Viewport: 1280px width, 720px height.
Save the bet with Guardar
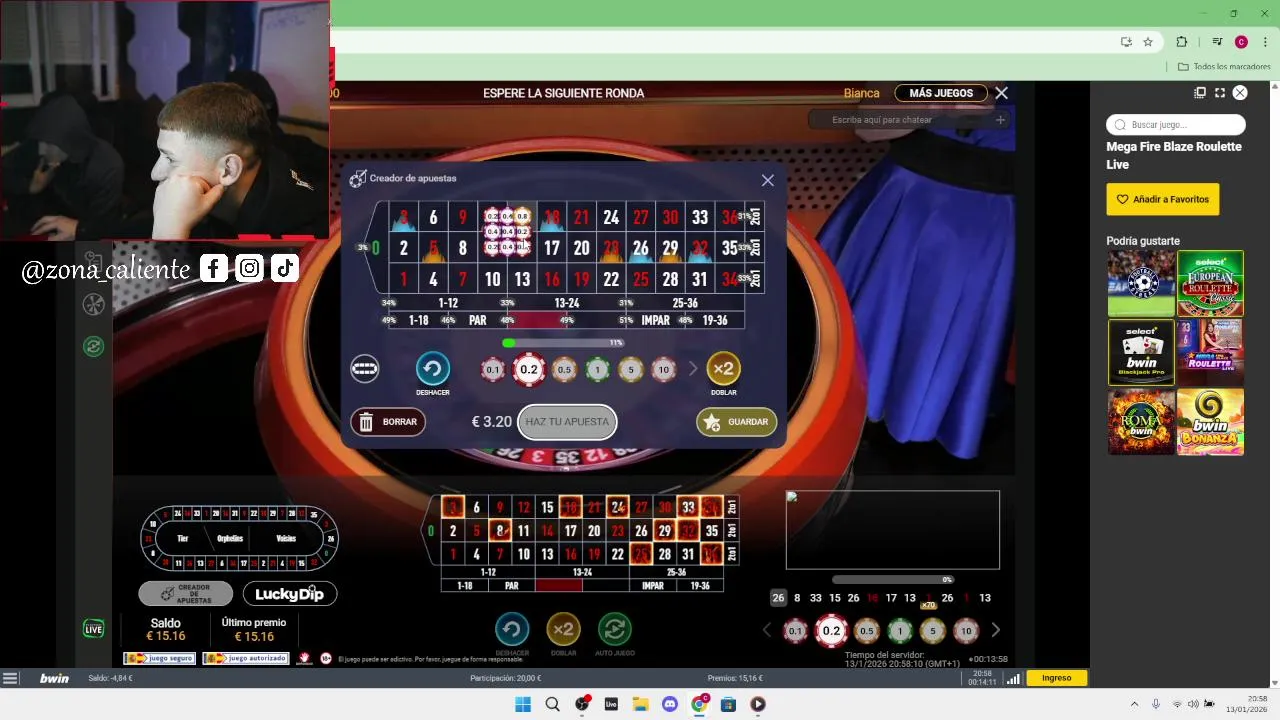pyautogui.click(x=736, y=422)
